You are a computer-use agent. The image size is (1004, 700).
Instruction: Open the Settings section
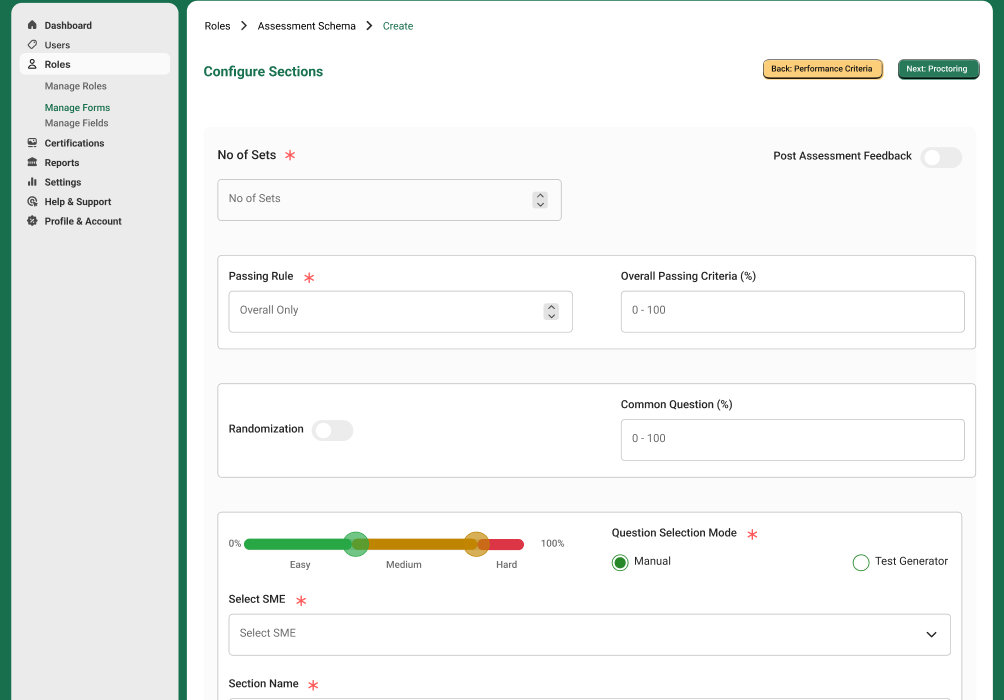coord(32,182)
